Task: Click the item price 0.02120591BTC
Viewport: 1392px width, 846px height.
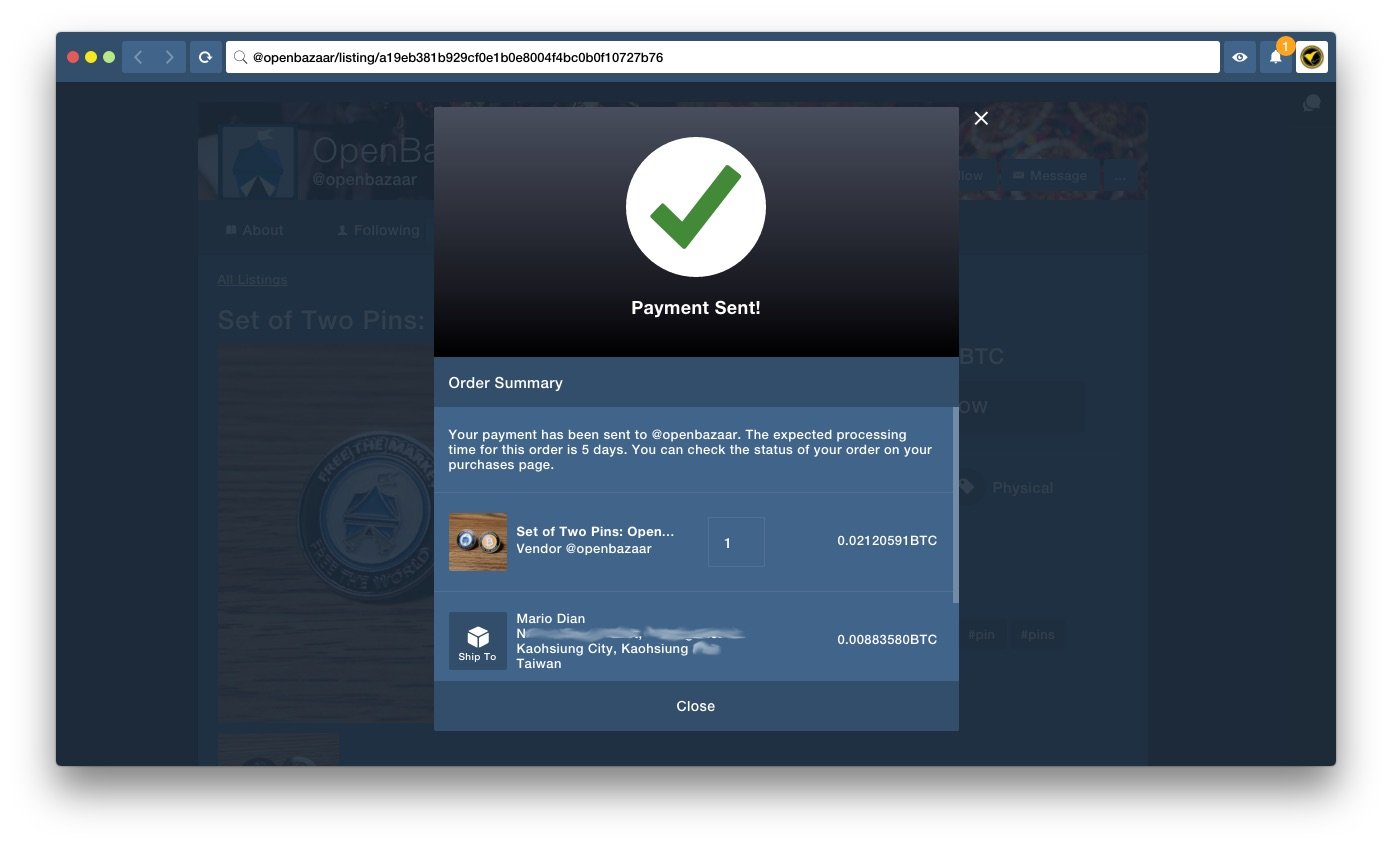Action: [887, 541]
